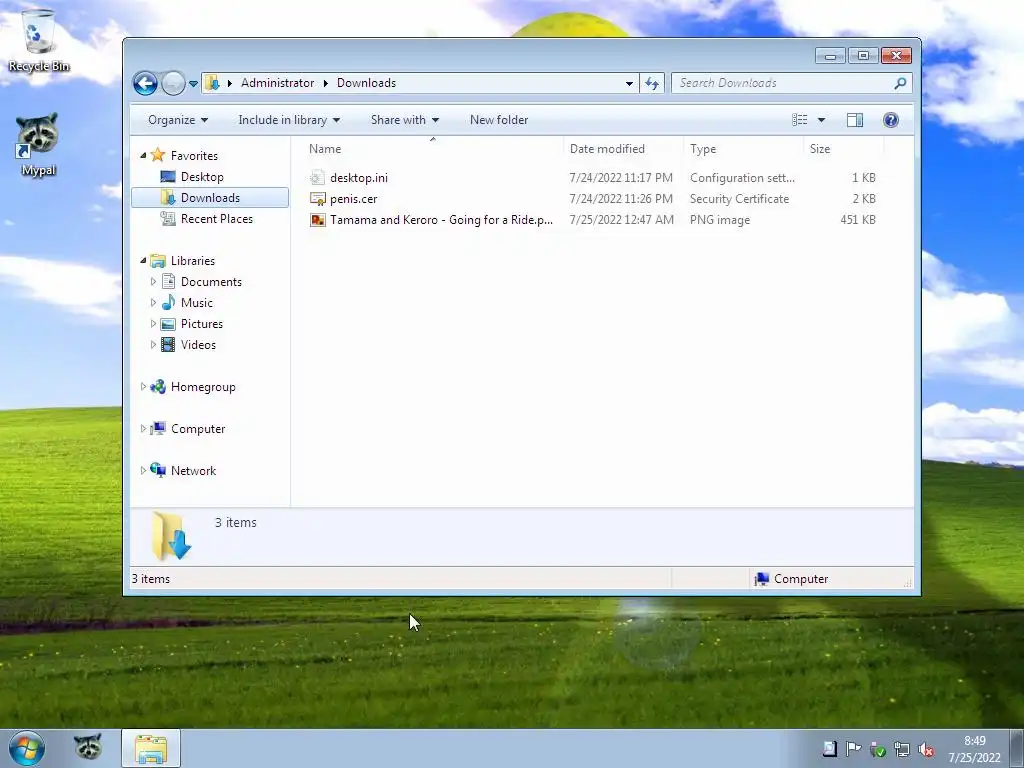The width and height of the screenshot is (1024, 768).
Task: Expand the arrow between Administrator and Downloads
Action: pyautogui.click(x=325, y=83)
